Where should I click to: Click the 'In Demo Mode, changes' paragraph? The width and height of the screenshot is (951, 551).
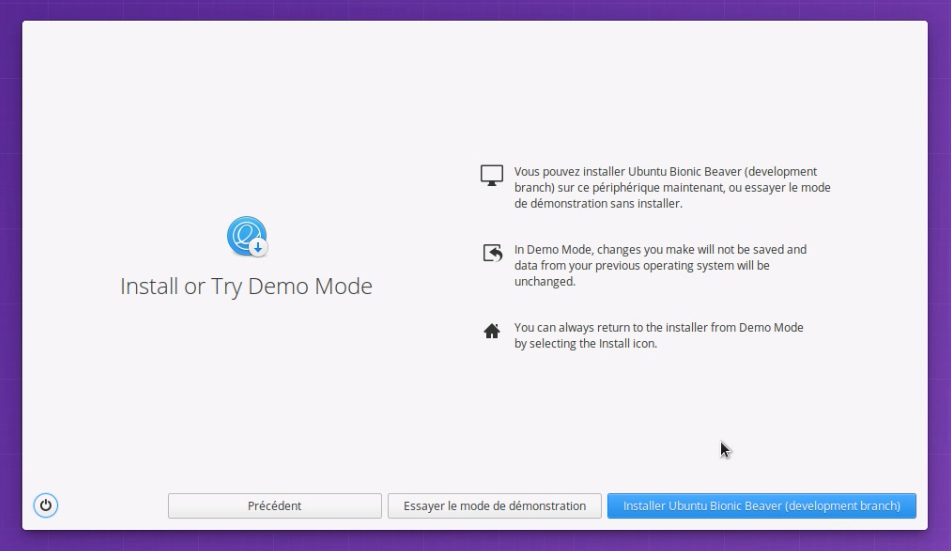pos(660,265)
